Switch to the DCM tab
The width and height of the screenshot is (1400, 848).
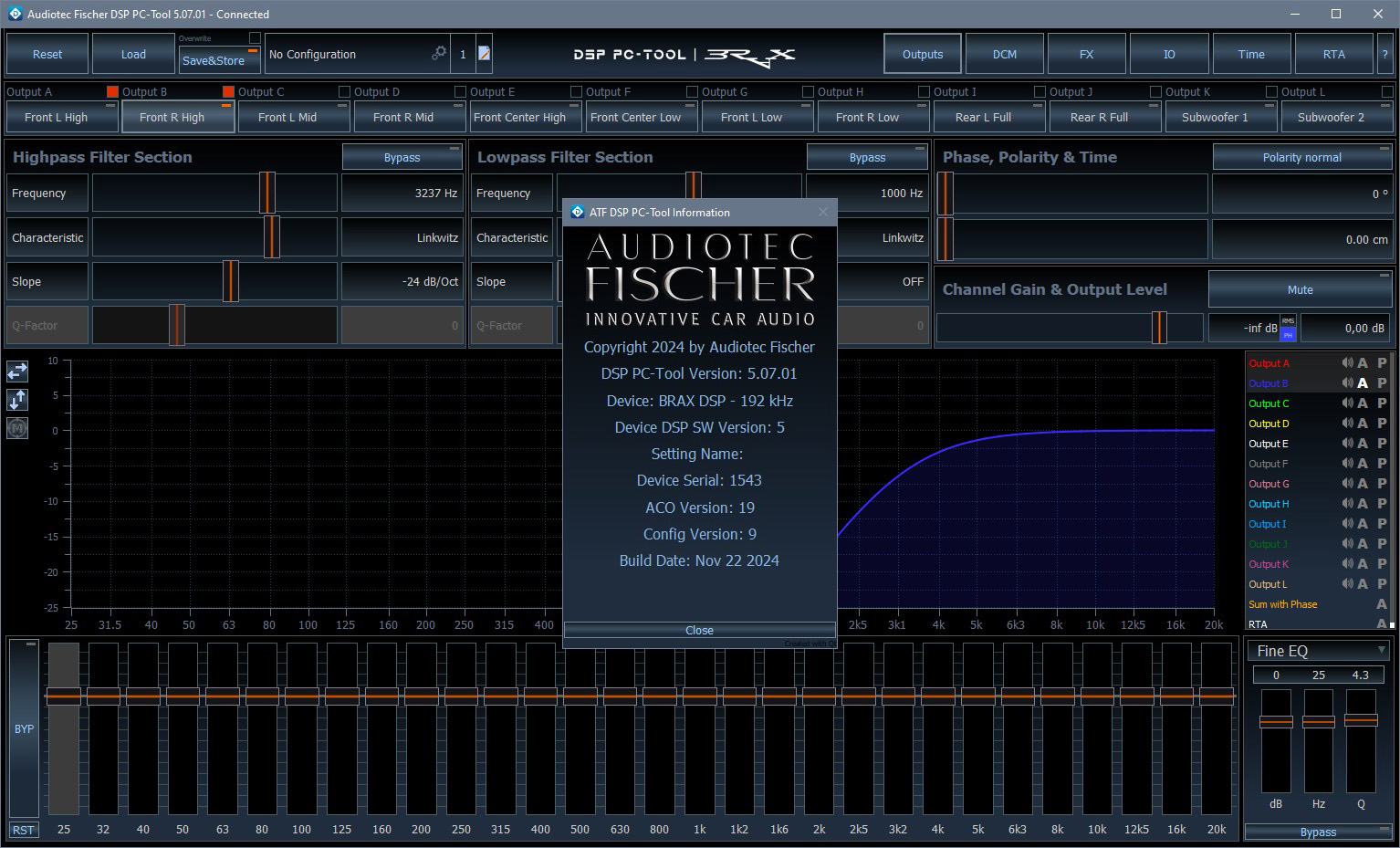(x=1004, y=54)
